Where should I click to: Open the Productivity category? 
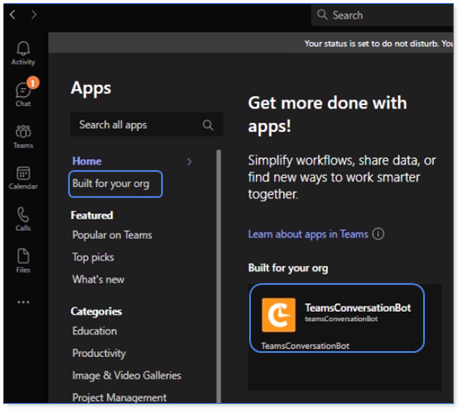pos(99,353)
